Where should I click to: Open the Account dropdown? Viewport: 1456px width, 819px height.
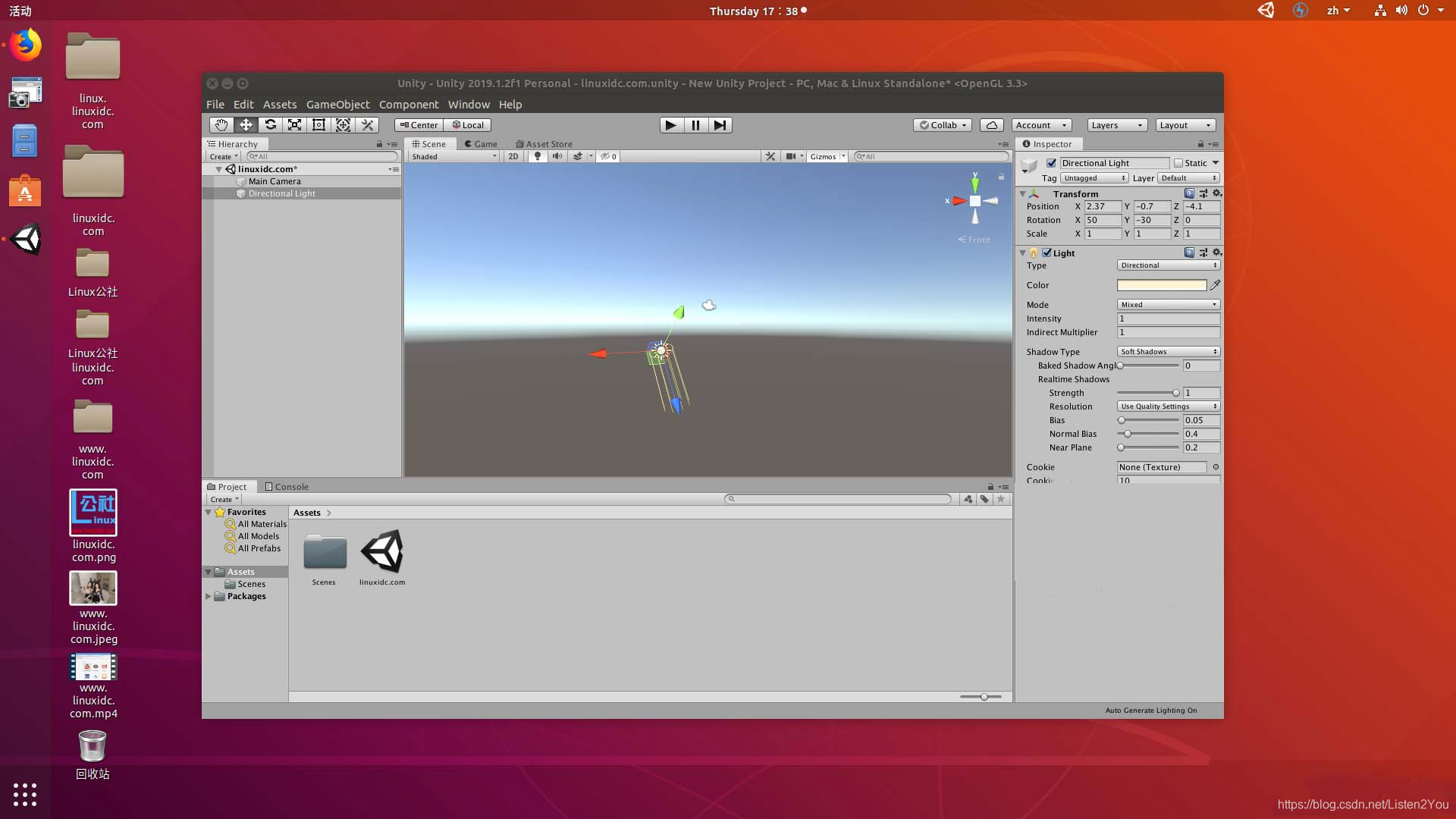(x=1041, y=125)
